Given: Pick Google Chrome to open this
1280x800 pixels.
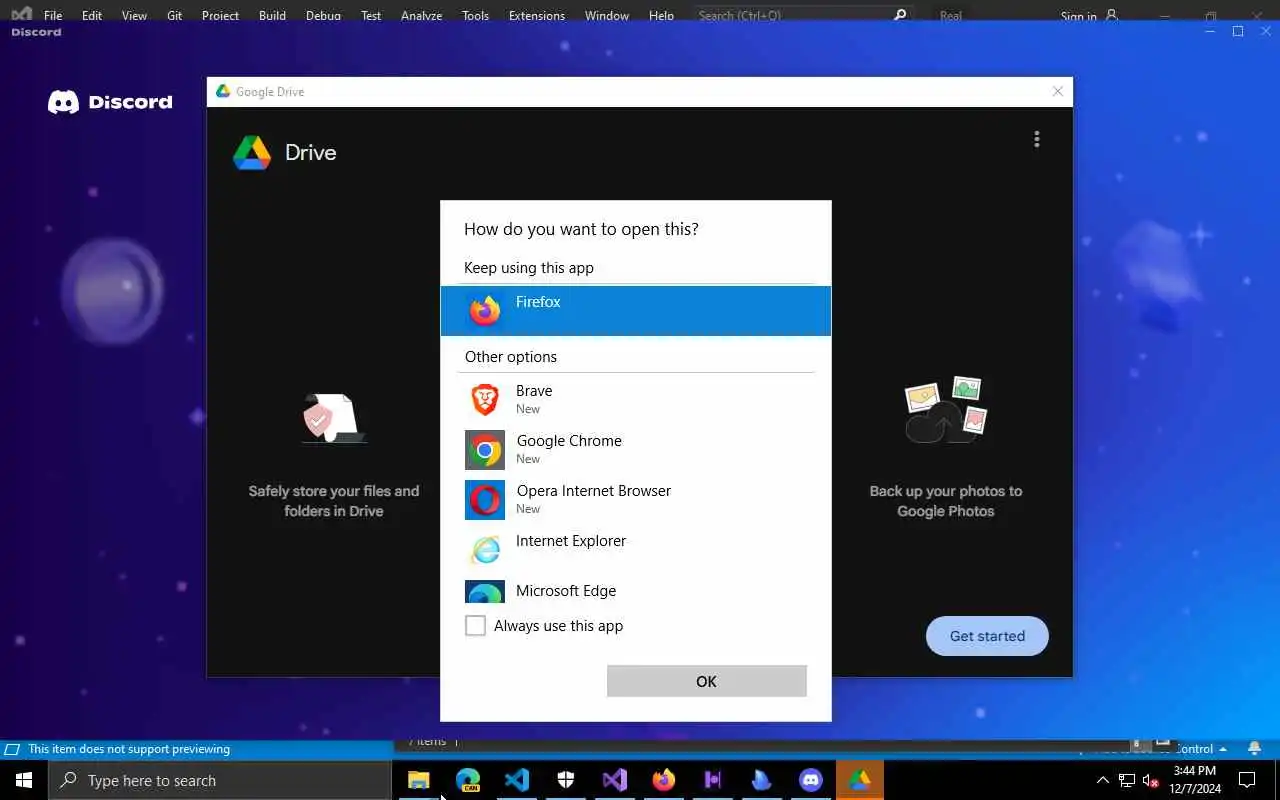Looking at the screenshot, I should point(636,449).
